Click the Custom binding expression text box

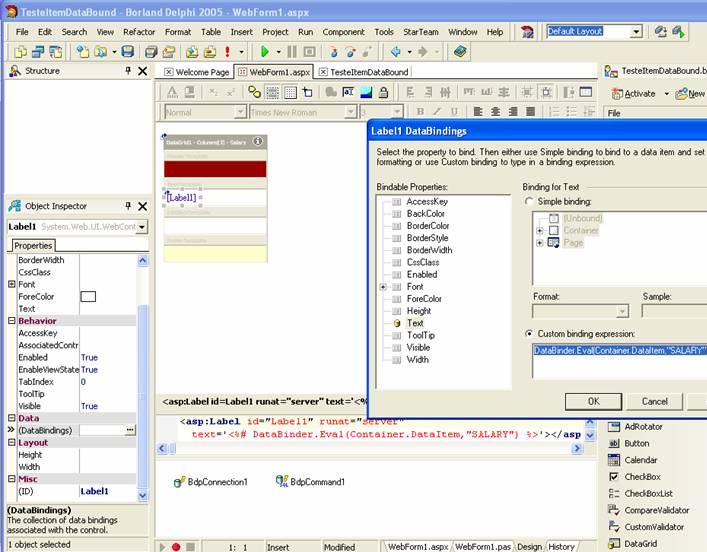pyautogui.click(x=620, y=363)
